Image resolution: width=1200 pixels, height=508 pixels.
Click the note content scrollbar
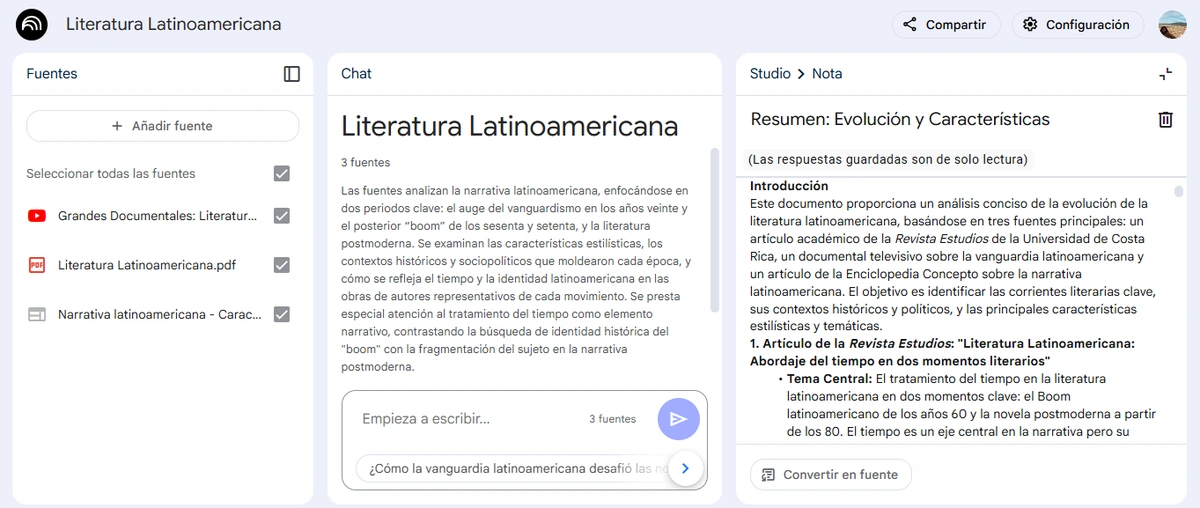1179,192
